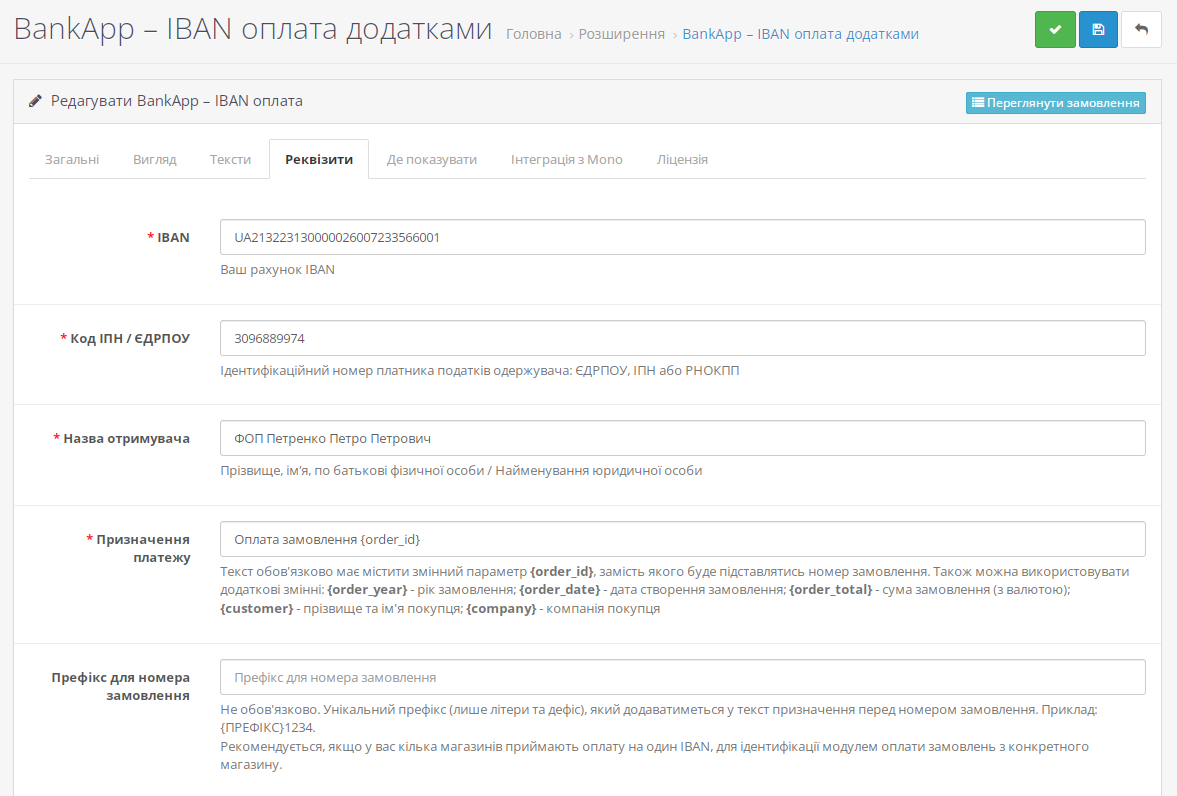Screen dimensions: 1177x796
Task: Click the blue floppy disk save button
Action: tap(1098, 30)
